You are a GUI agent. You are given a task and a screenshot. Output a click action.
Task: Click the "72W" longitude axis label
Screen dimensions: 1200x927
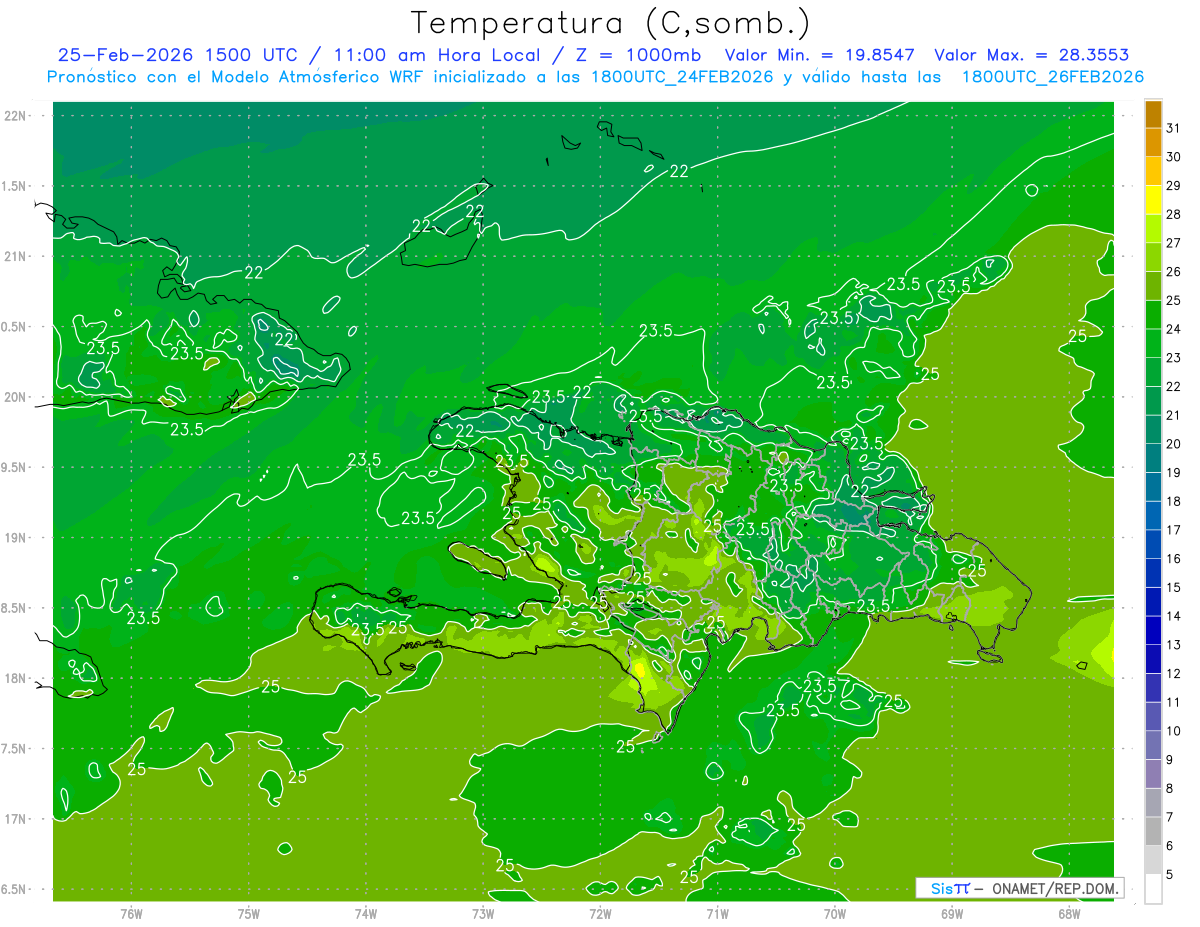click(x=600, y=914)
